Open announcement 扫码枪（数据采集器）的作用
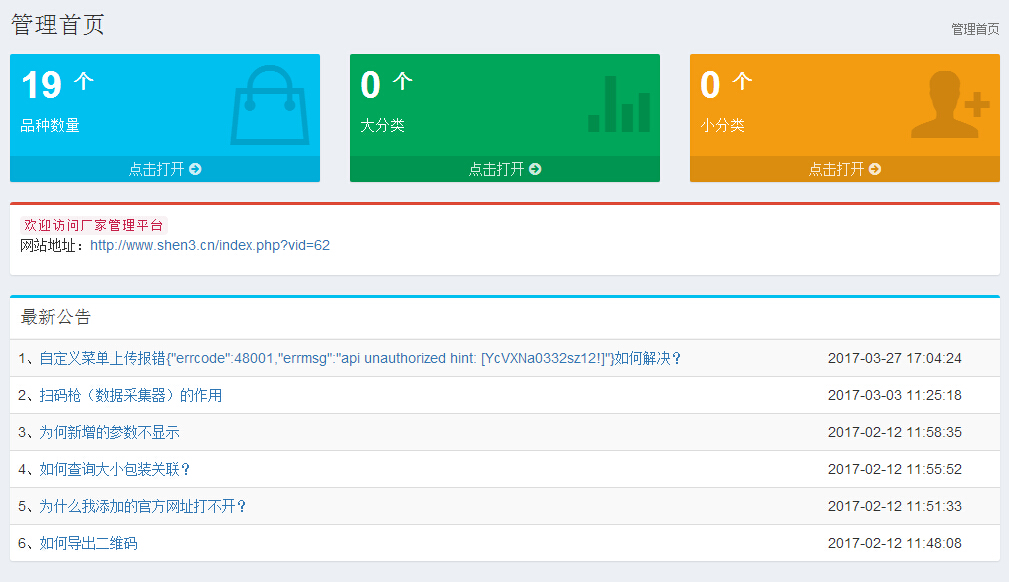This screenshot has height=582, width=1009. 131,395
